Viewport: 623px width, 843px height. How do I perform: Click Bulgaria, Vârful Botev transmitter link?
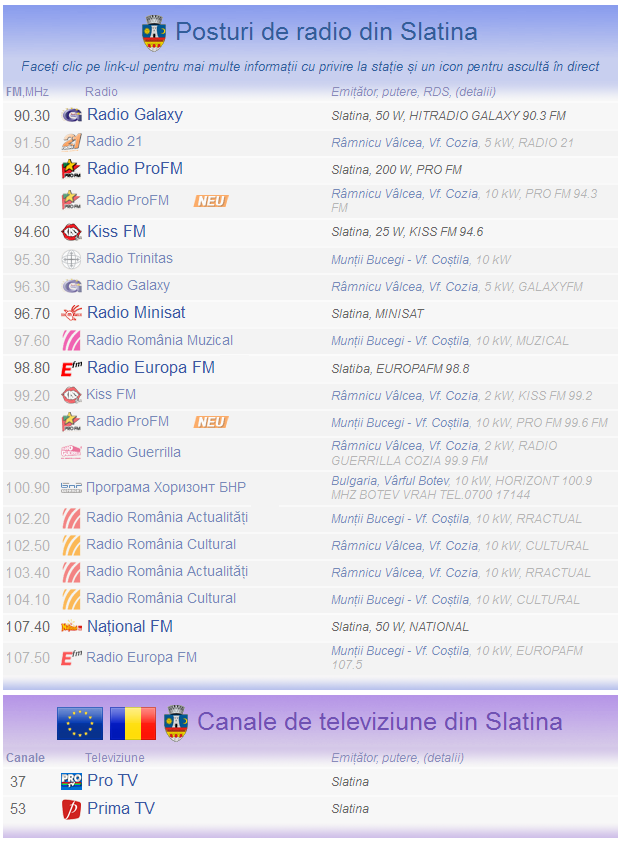click(x=390, y=481)
